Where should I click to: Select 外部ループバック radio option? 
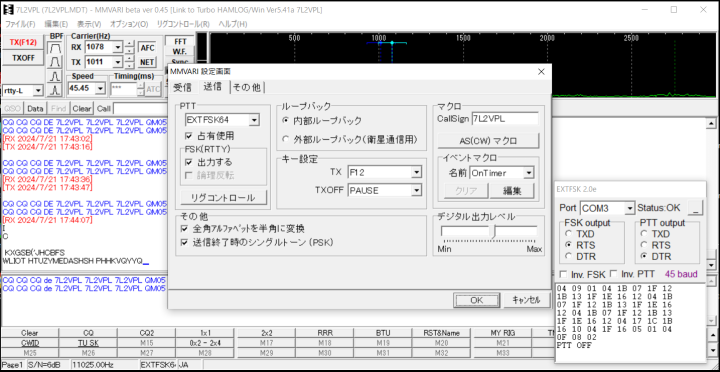click(x=286, y=139)
